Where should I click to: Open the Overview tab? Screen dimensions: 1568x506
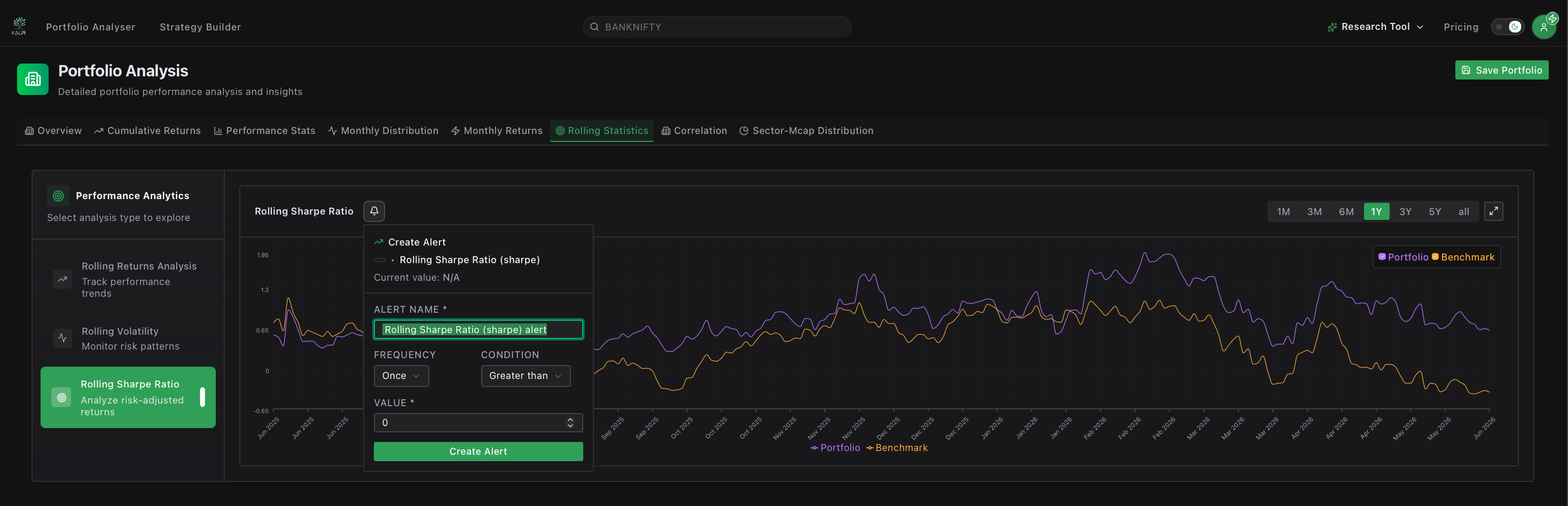[53, 131]
